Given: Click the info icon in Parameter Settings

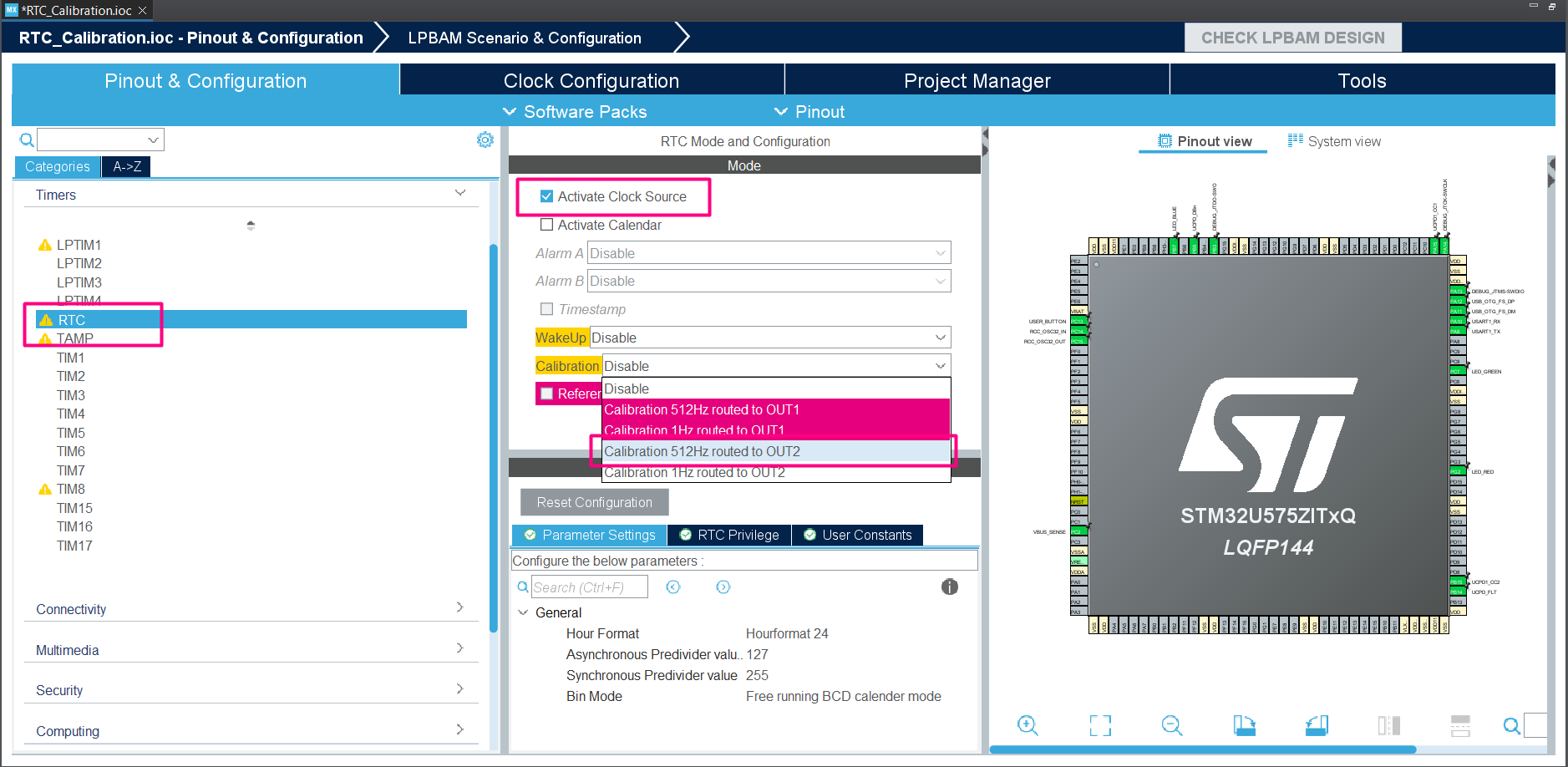Looking at the screenshot, I should pos(950,587).
